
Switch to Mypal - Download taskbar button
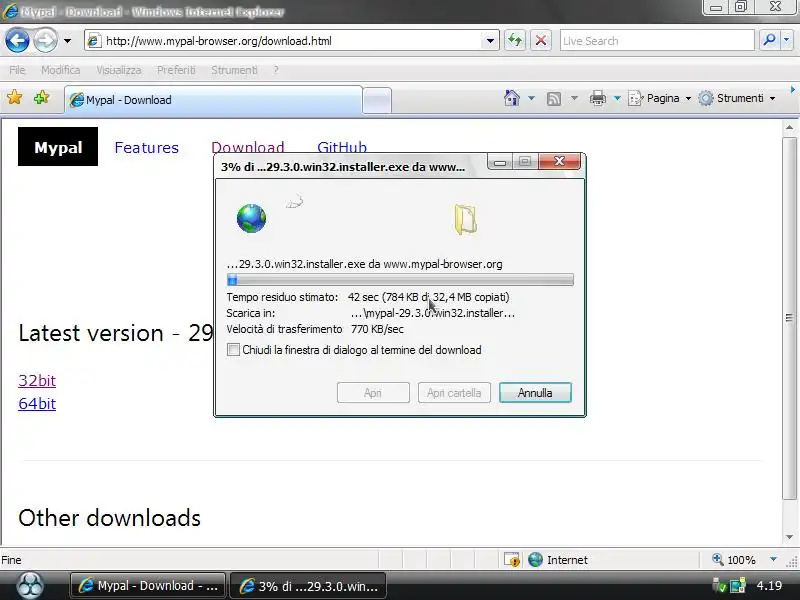coord(148,586)
